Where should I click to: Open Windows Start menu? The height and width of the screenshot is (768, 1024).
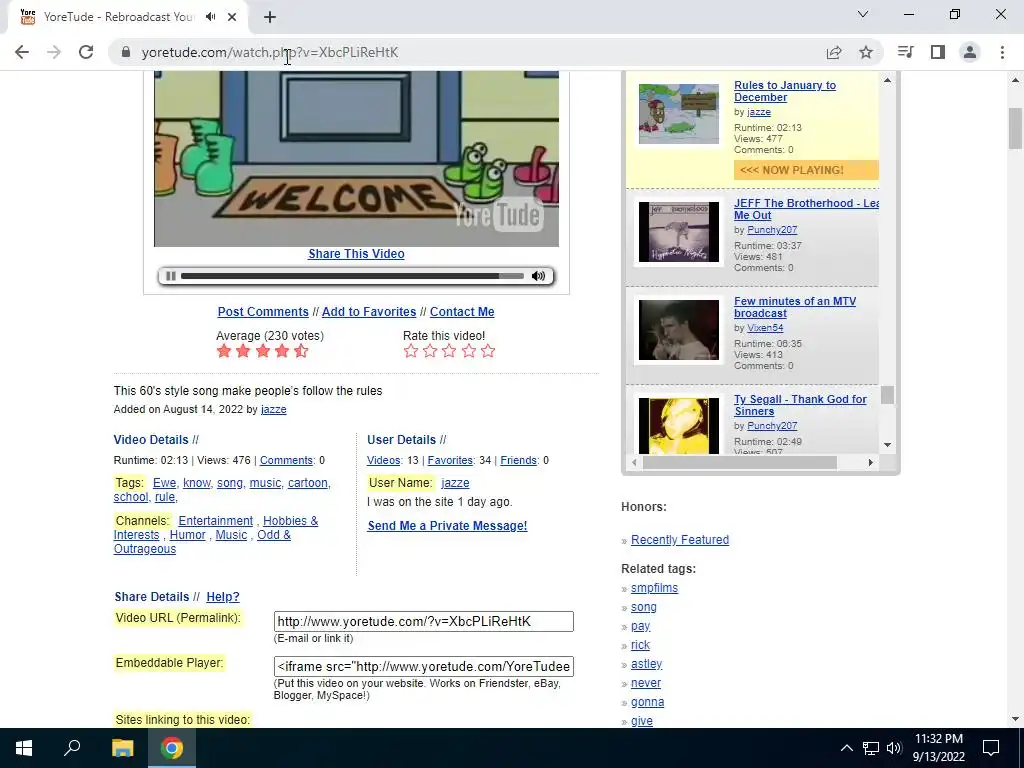coord(24,748)
